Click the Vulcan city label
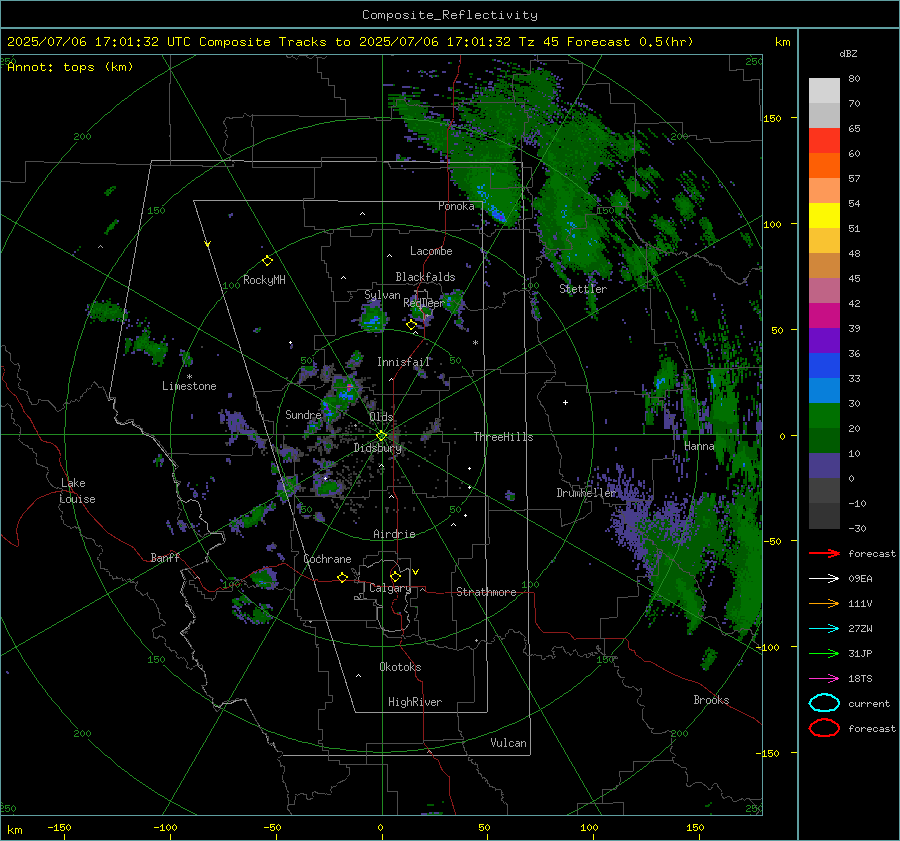 (508, 743)
